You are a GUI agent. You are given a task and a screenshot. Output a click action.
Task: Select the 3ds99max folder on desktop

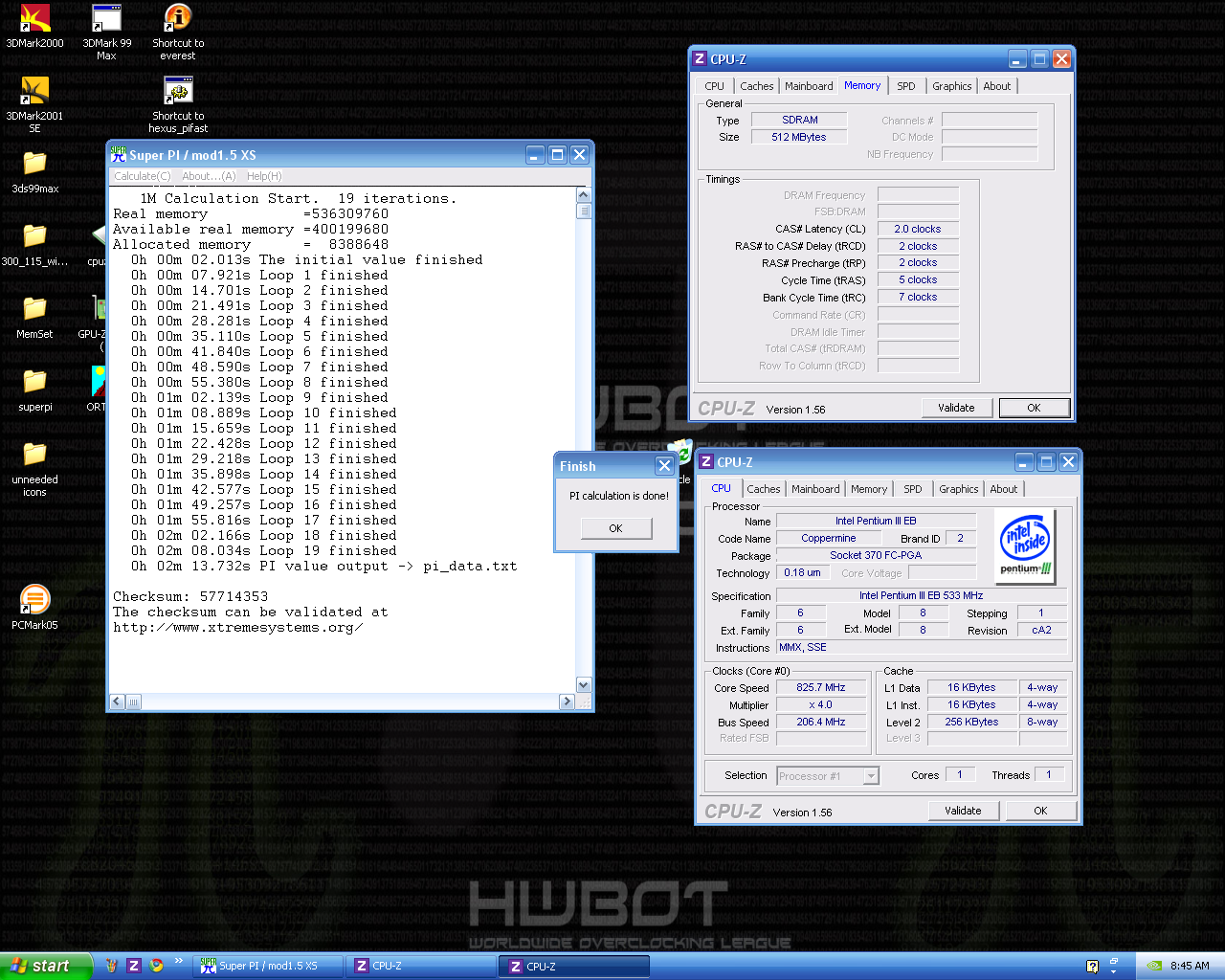pyautogui.click(x=35, y=171)
